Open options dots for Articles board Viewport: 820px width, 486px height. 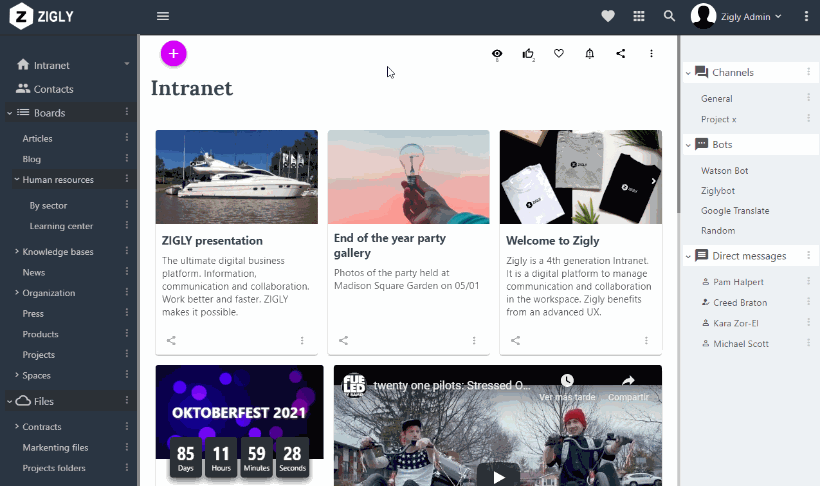coord(127,137)
